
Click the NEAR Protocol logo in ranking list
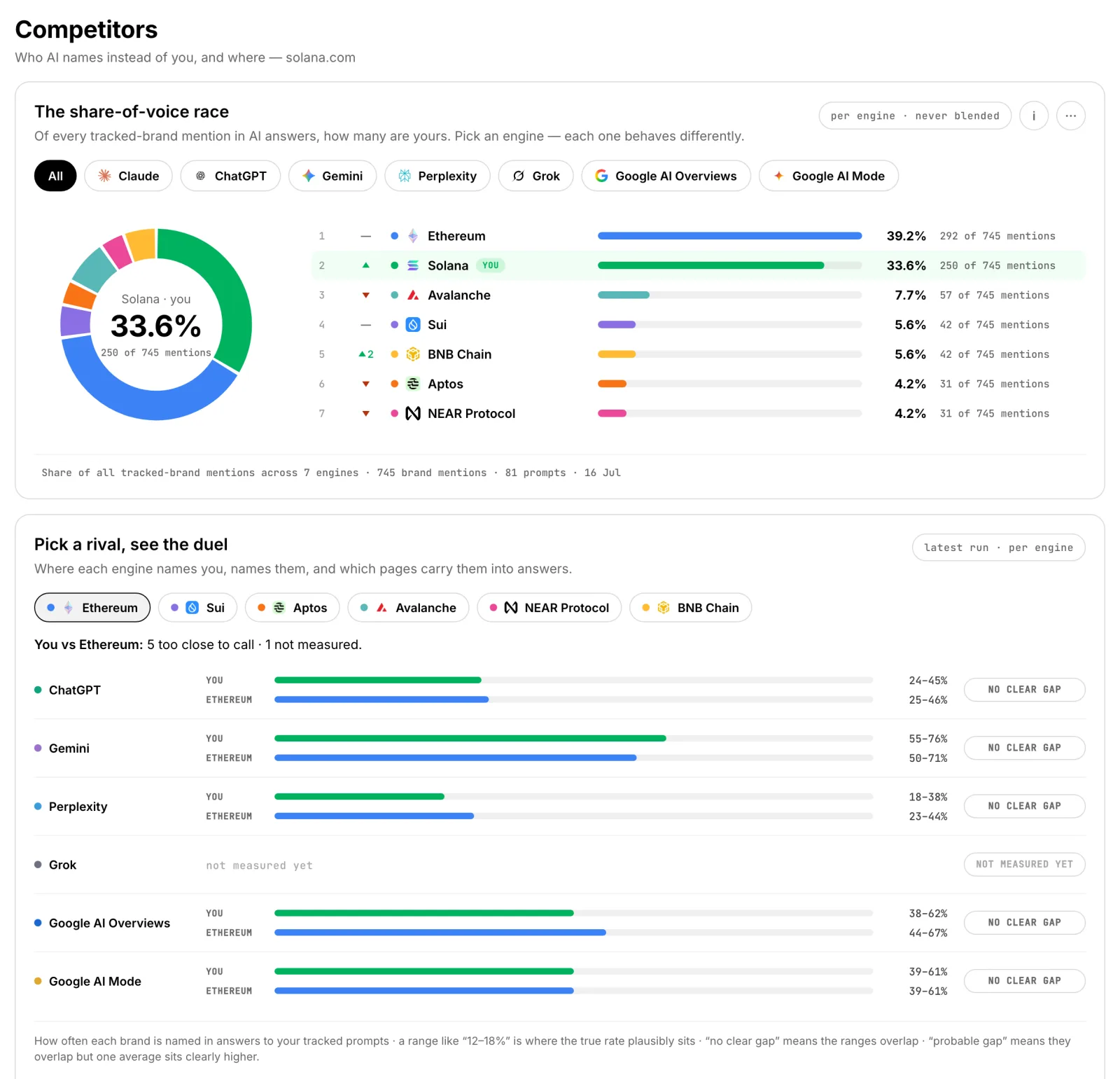click(413, 414)
